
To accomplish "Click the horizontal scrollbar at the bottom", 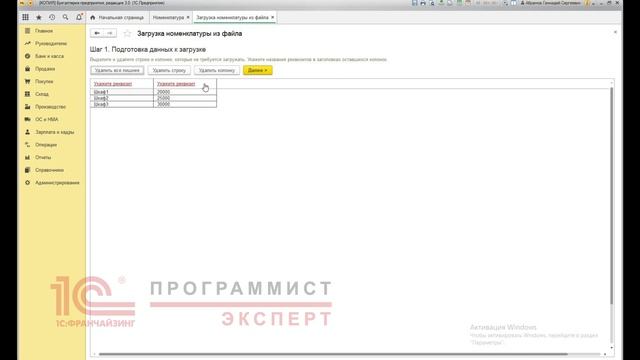I will 333,354.
